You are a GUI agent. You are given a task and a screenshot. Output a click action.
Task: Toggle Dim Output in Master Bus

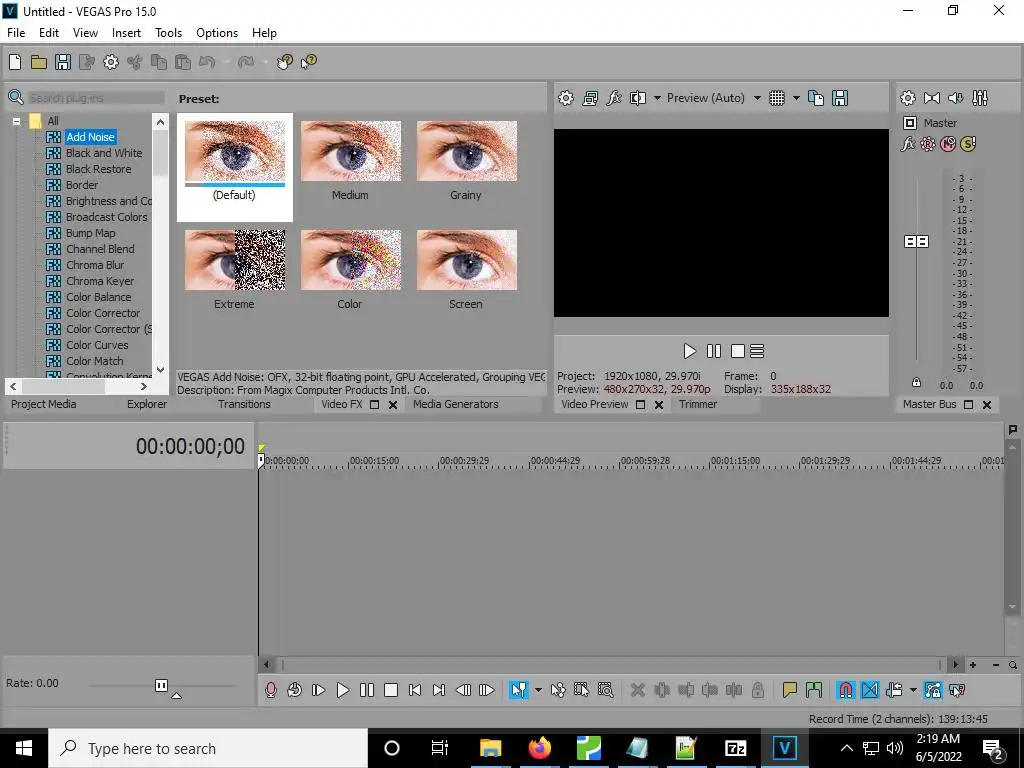pyautogui.click(x=955, y=98)
